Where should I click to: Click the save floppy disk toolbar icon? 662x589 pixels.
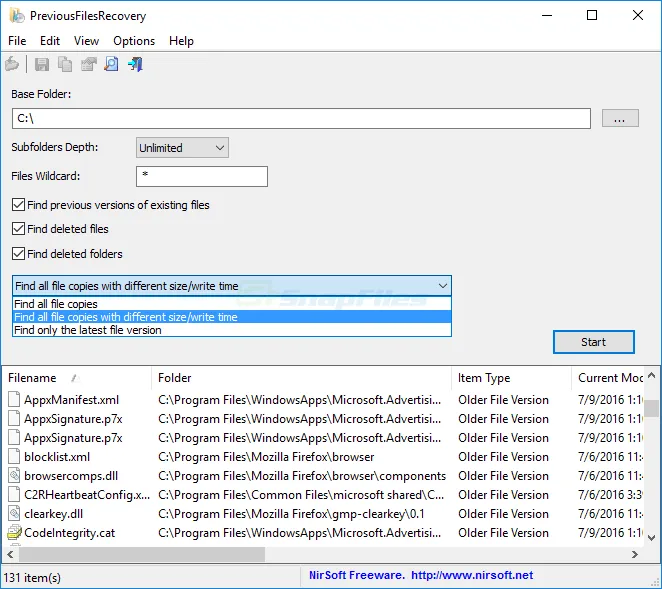coord(41,64)
